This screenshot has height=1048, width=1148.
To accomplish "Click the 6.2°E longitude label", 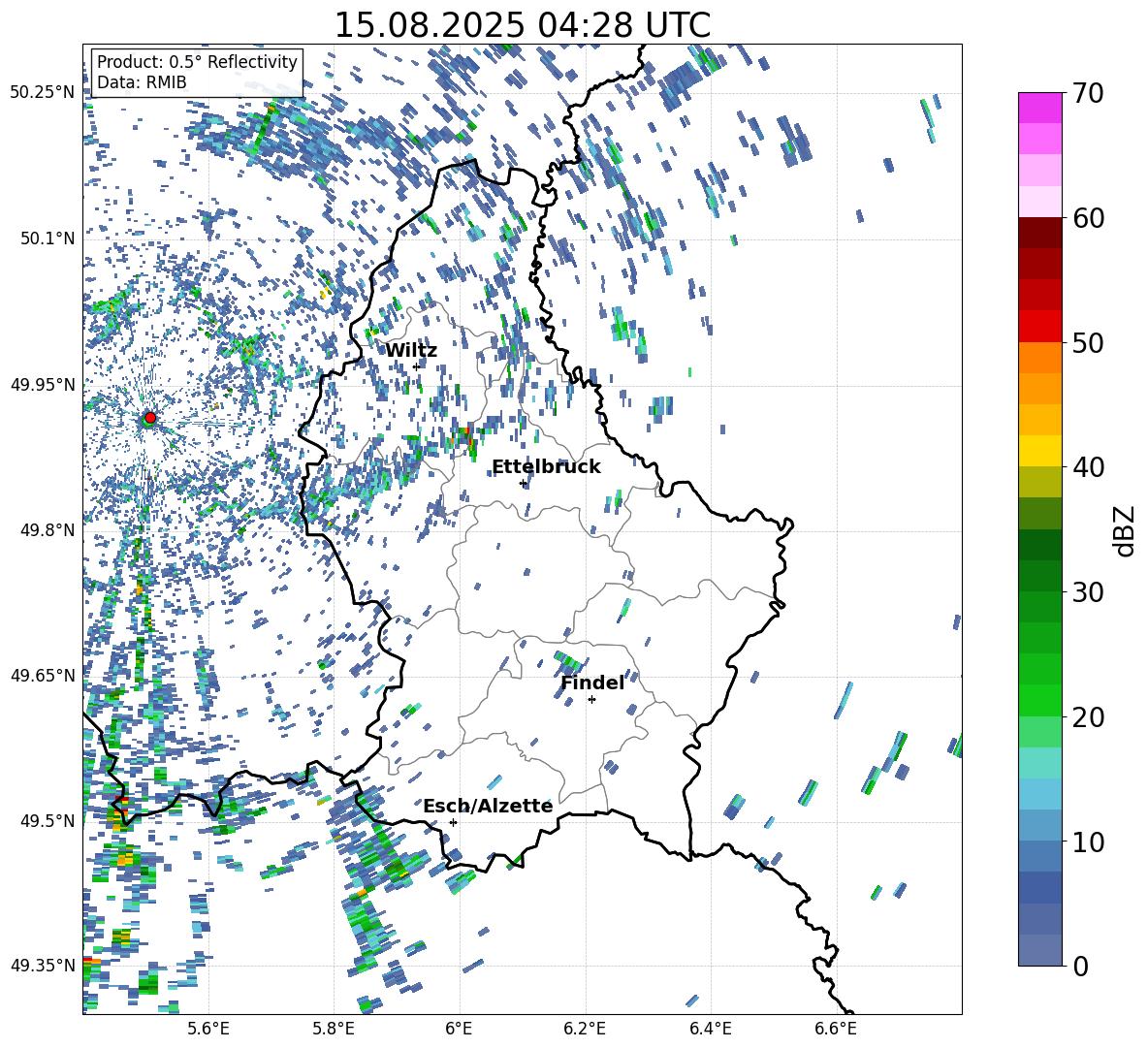I will (585, 1029).
